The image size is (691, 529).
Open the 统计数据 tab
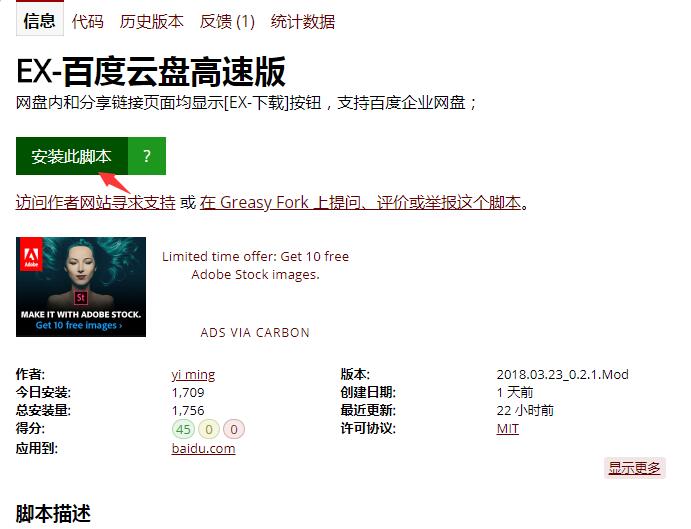click(x=303, y=21)
